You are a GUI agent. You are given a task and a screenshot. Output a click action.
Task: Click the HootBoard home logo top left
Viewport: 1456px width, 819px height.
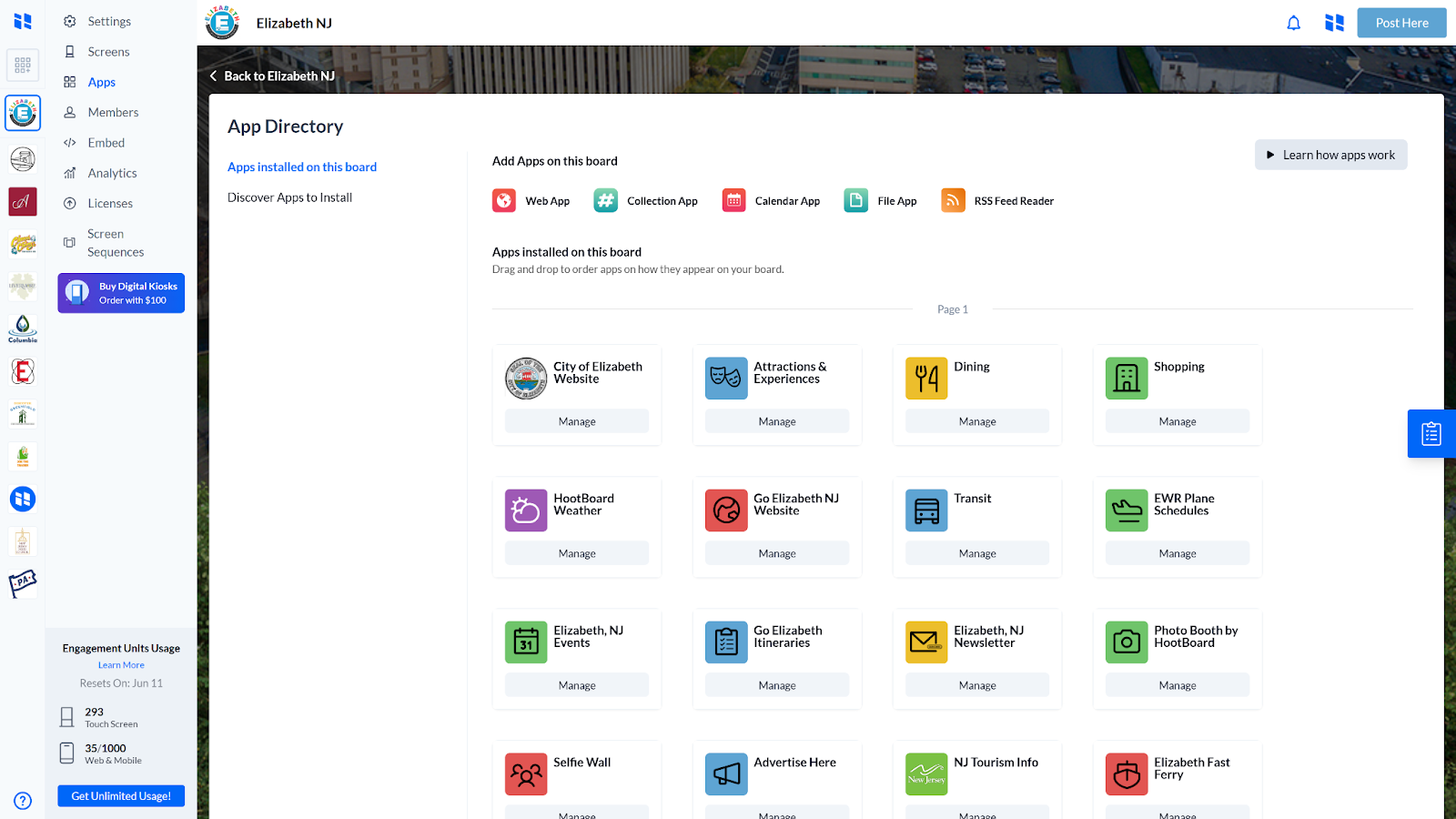click(x=23, y=21)
